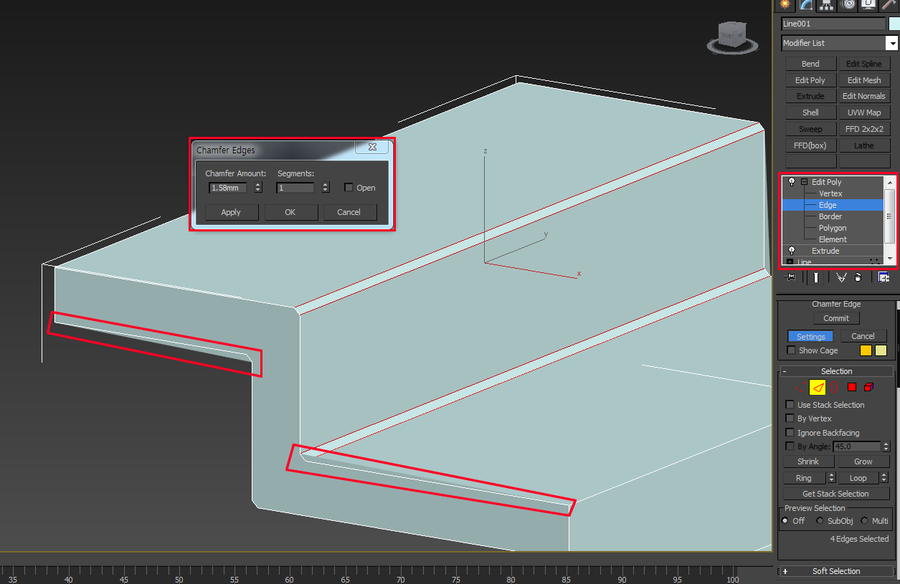Open the Create panel tab
This screenshot has height=584, width=900.
[x=786, y=6]
